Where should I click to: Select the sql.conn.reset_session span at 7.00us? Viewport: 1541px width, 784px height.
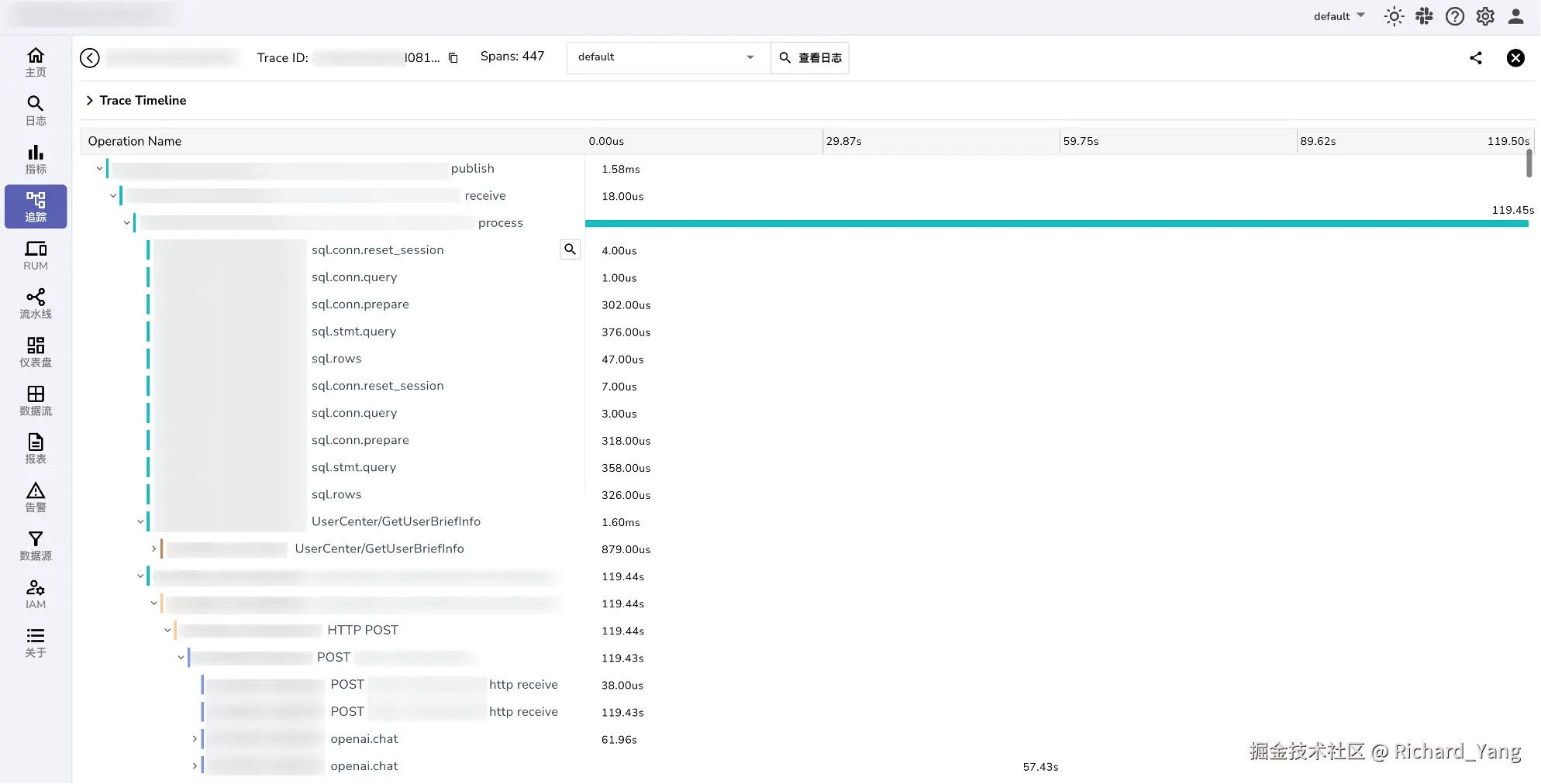click(x=377, y=386)
